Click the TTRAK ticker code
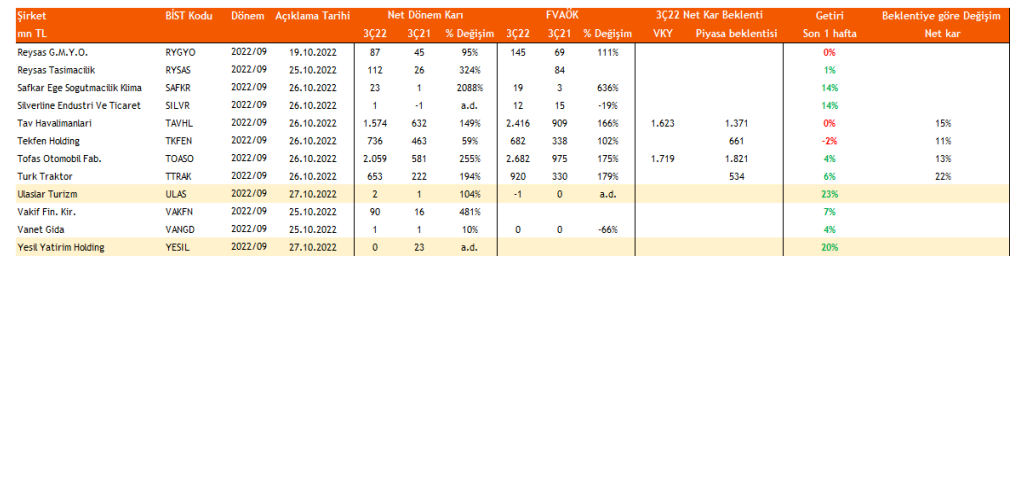 tap(179, 176)
